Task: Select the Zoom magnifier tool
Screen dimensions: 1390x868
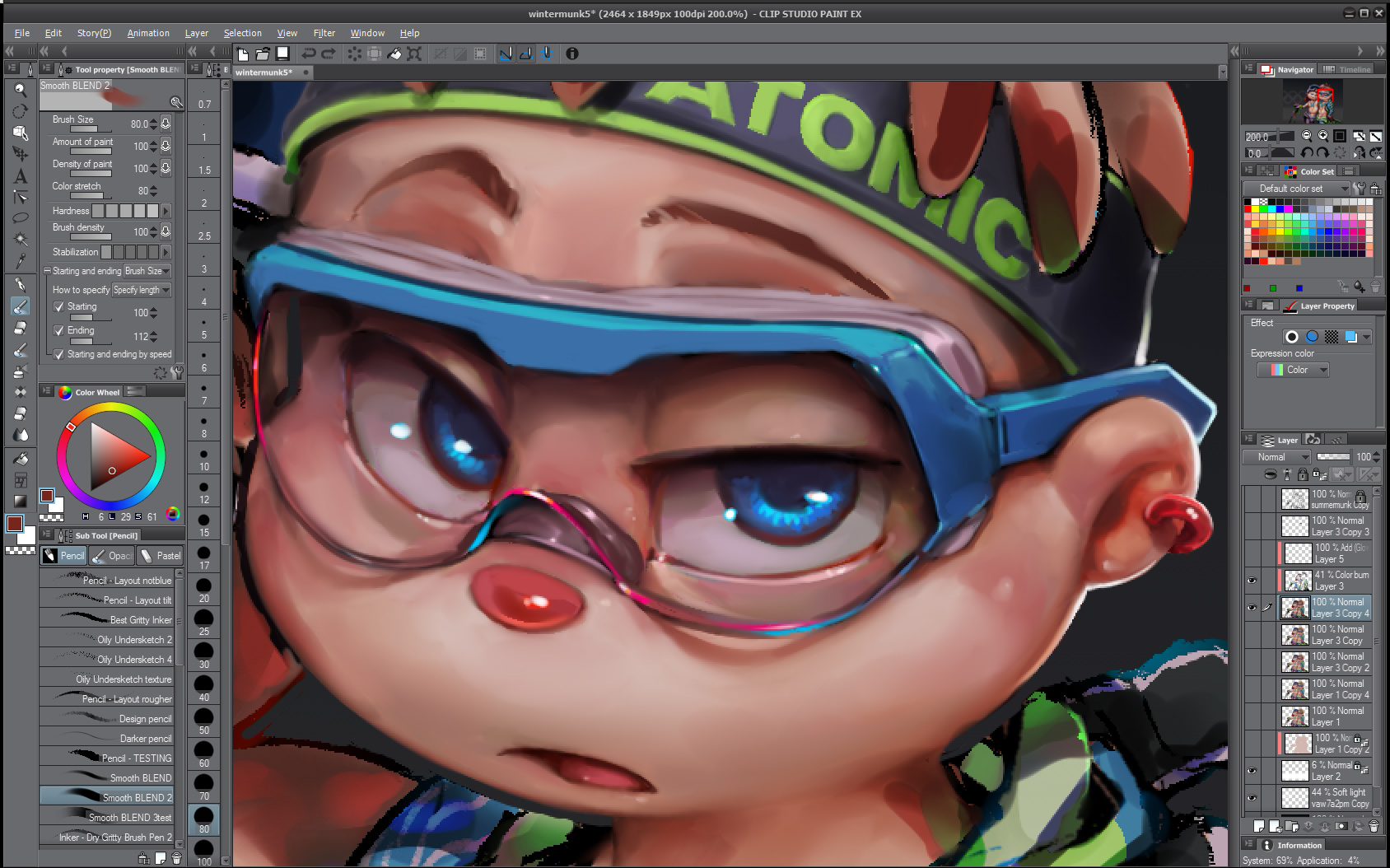Action: 21,90
